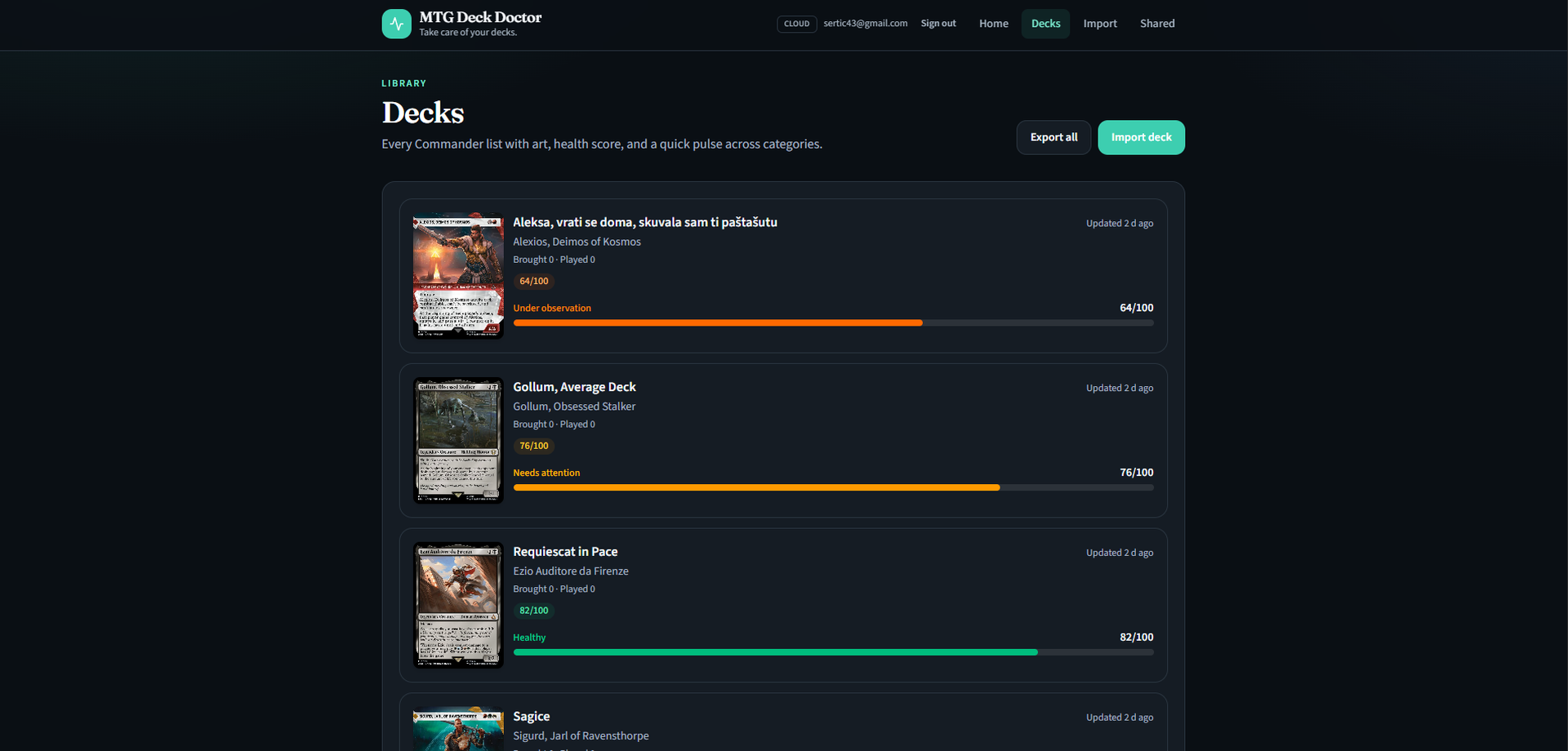Click the Alexios, Deimos of Kosmos commander name

577,242
